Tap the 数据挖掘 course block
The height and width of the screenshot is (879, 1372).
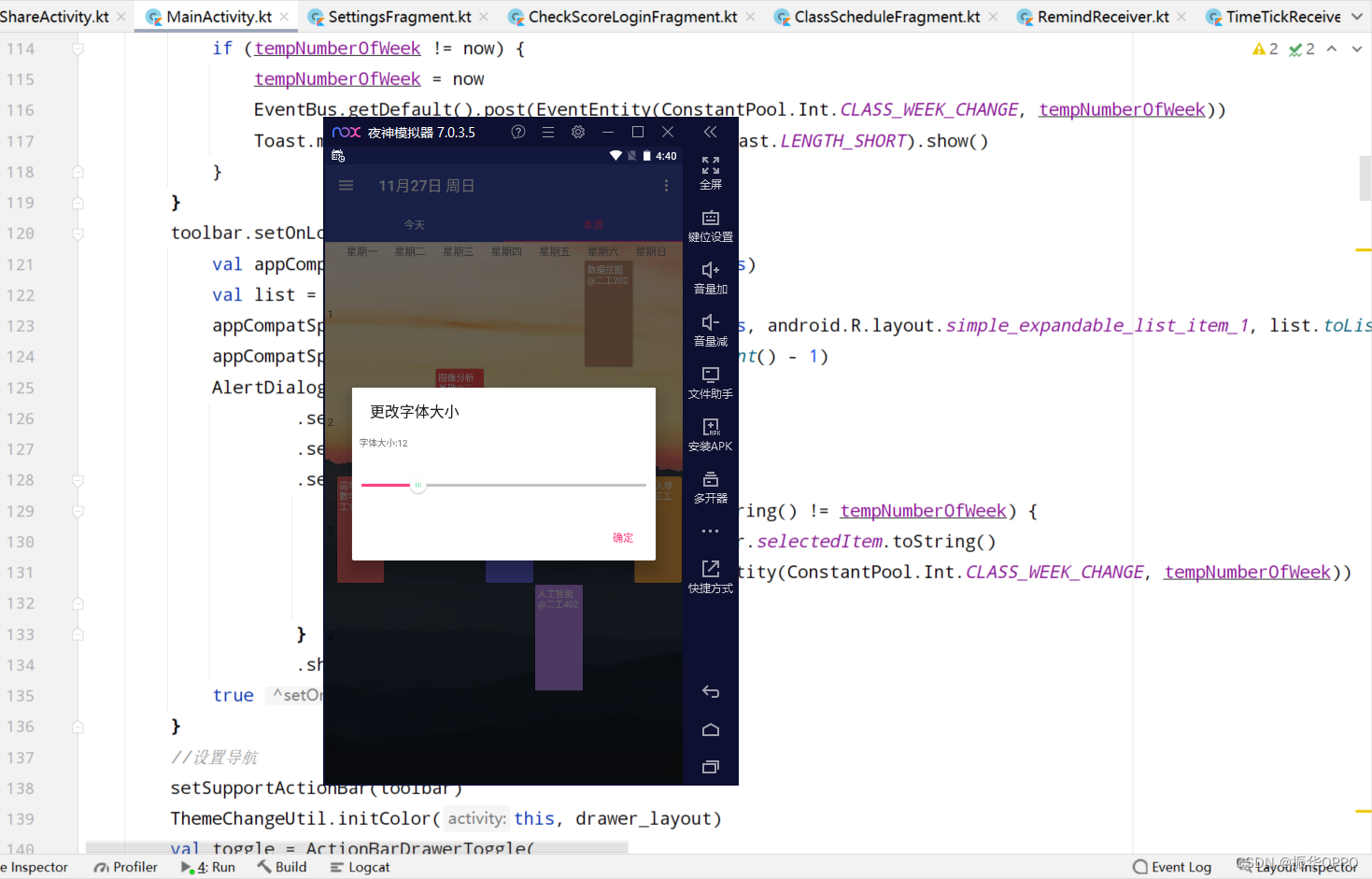click(608, 315)
